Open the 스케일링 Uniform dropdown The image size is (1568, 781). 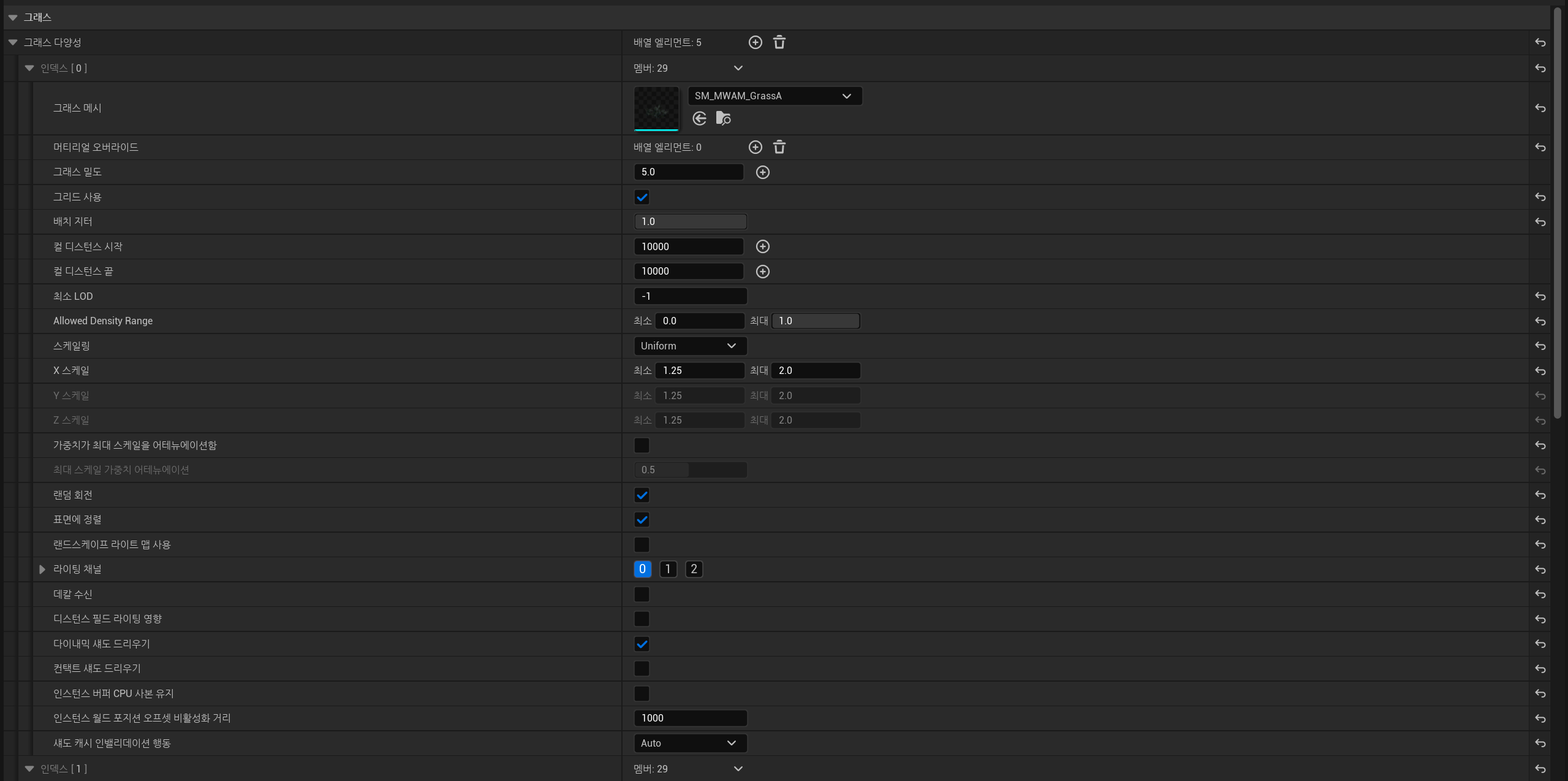point(689,346)
